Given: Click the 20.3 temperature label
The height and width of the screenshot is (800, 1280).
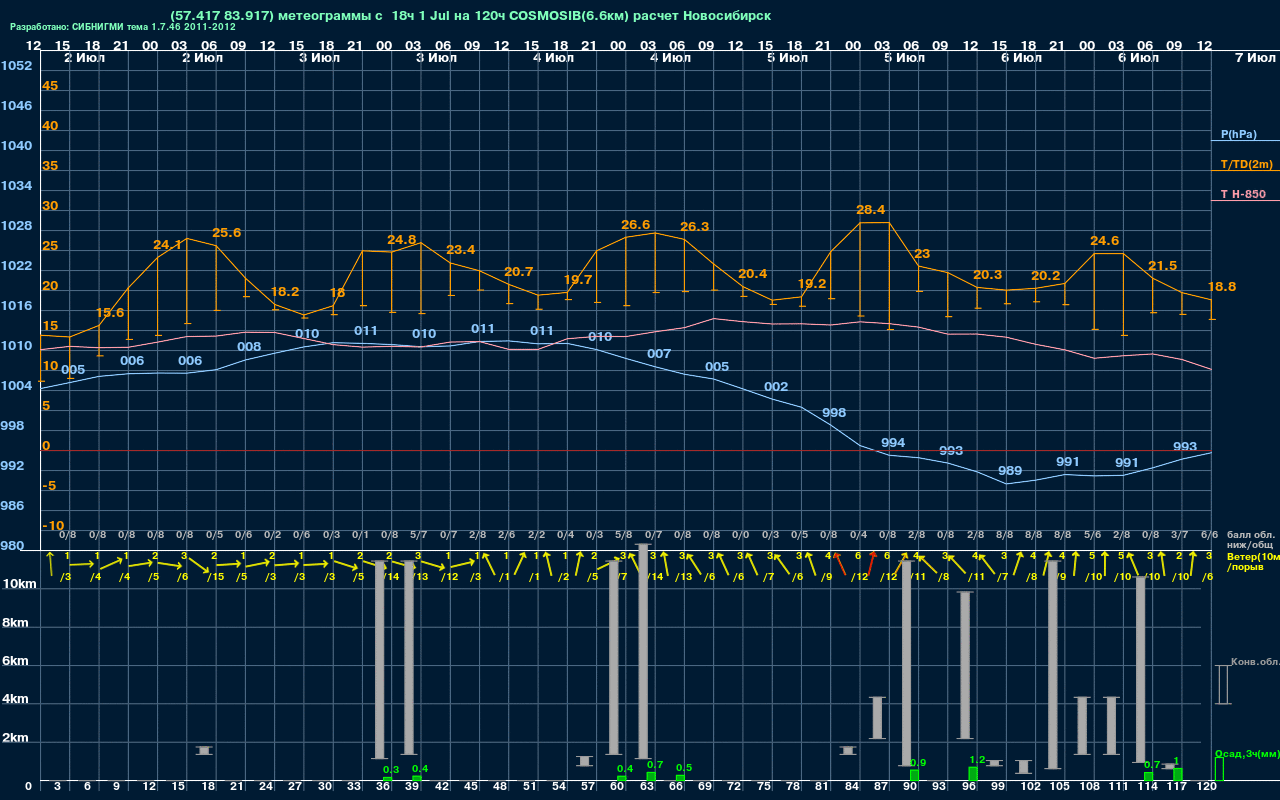Looking at the screenshot, I should pos(987,275).
